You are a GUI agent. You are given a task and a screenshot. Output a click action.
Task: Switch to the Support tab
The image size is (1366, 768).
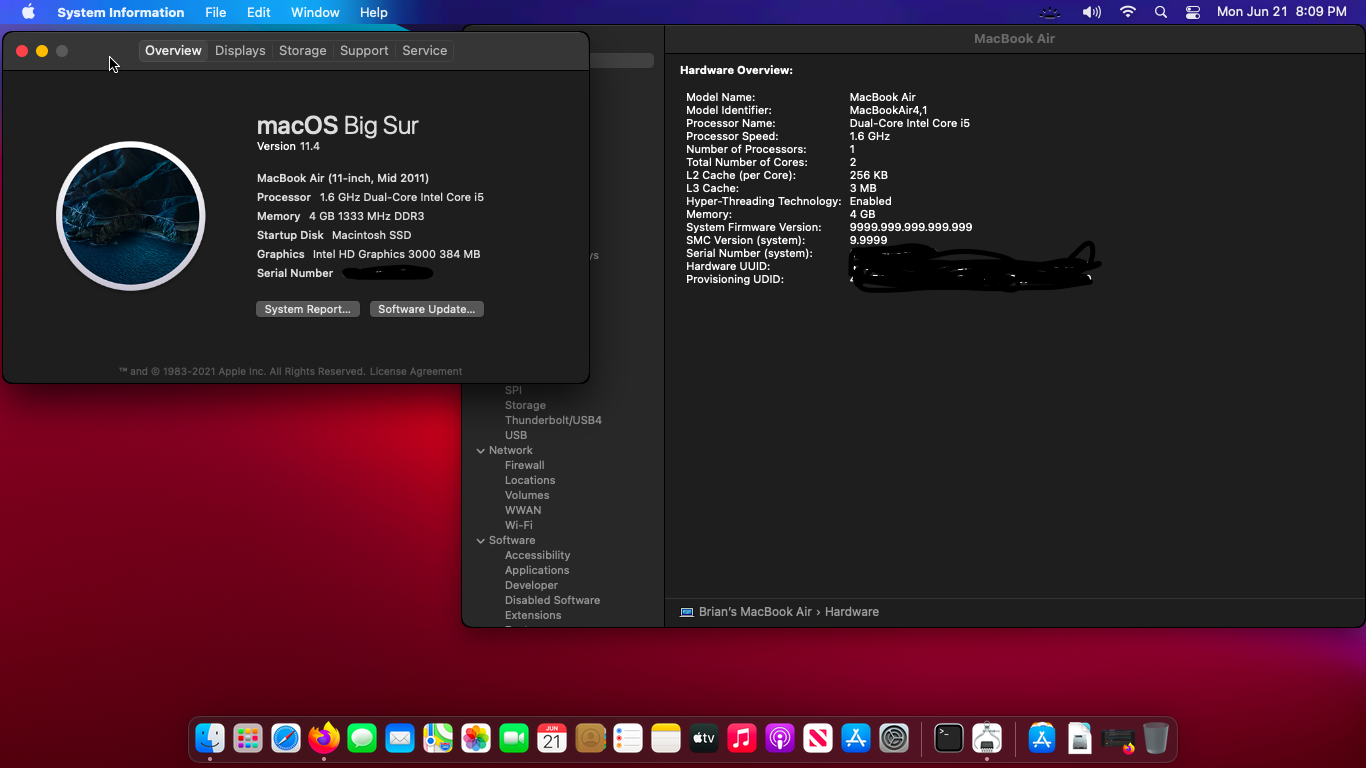[364, 50]
